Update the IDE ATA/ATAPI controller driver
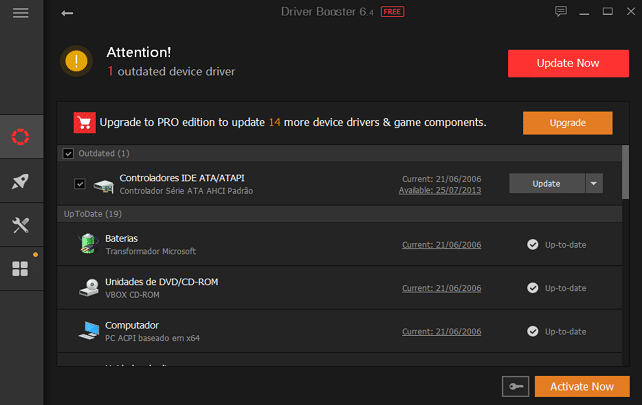The height and width of the screenshot is (405, 642). click(x=547, y=183)
